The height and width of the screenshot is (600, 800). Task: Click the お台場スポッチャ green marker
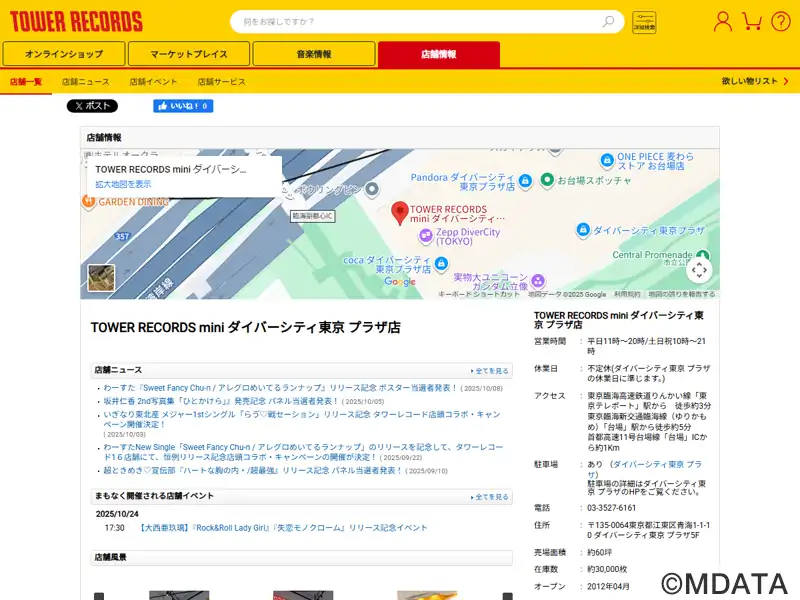click(547, 180)
